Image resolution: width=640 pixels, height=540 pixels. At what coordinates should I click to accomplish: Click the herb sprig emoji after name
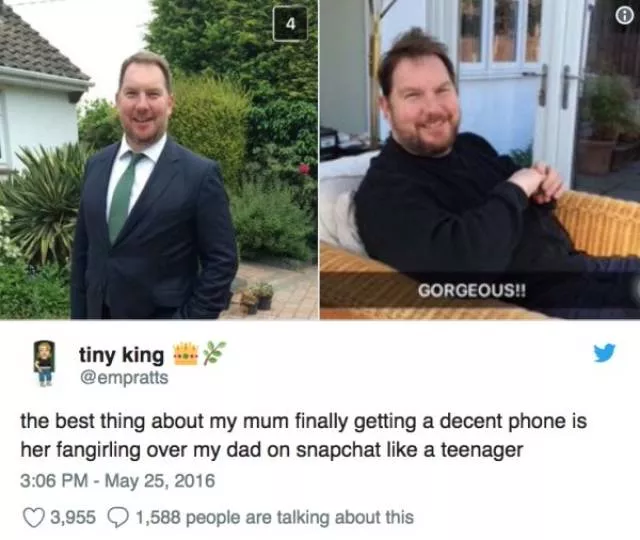point(214,352)
